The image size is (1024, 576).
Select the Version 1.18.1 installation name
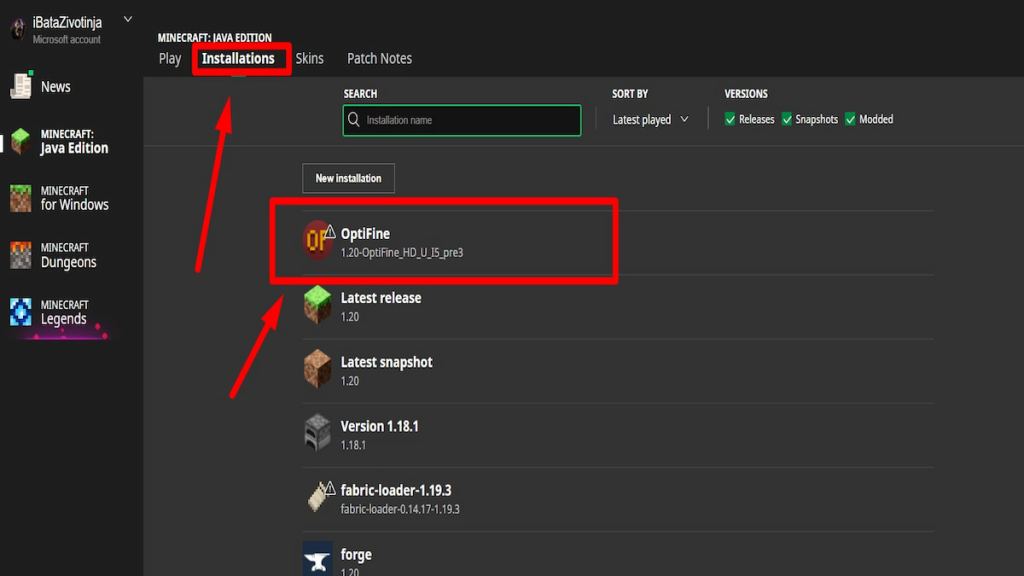coord(379,426)
